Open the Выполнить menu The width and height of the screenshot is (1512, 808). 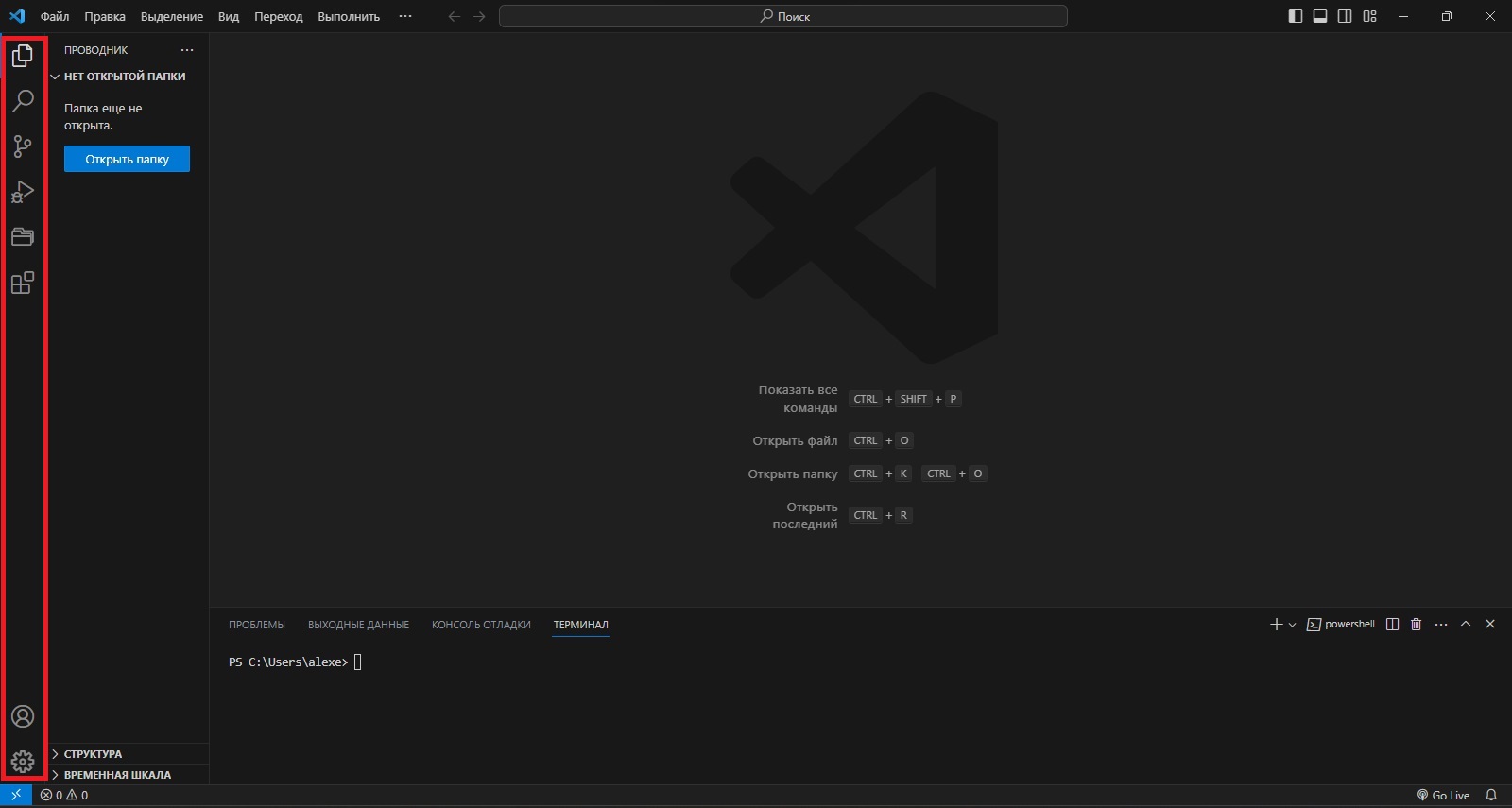tap(349, 16)
